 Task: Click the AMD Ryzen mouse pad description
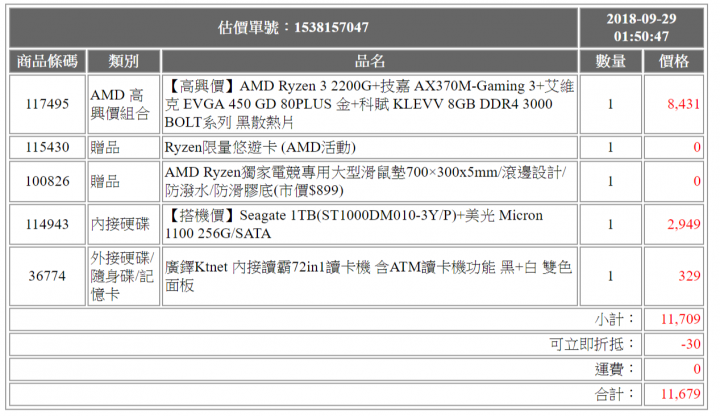(x=366, y=181)
